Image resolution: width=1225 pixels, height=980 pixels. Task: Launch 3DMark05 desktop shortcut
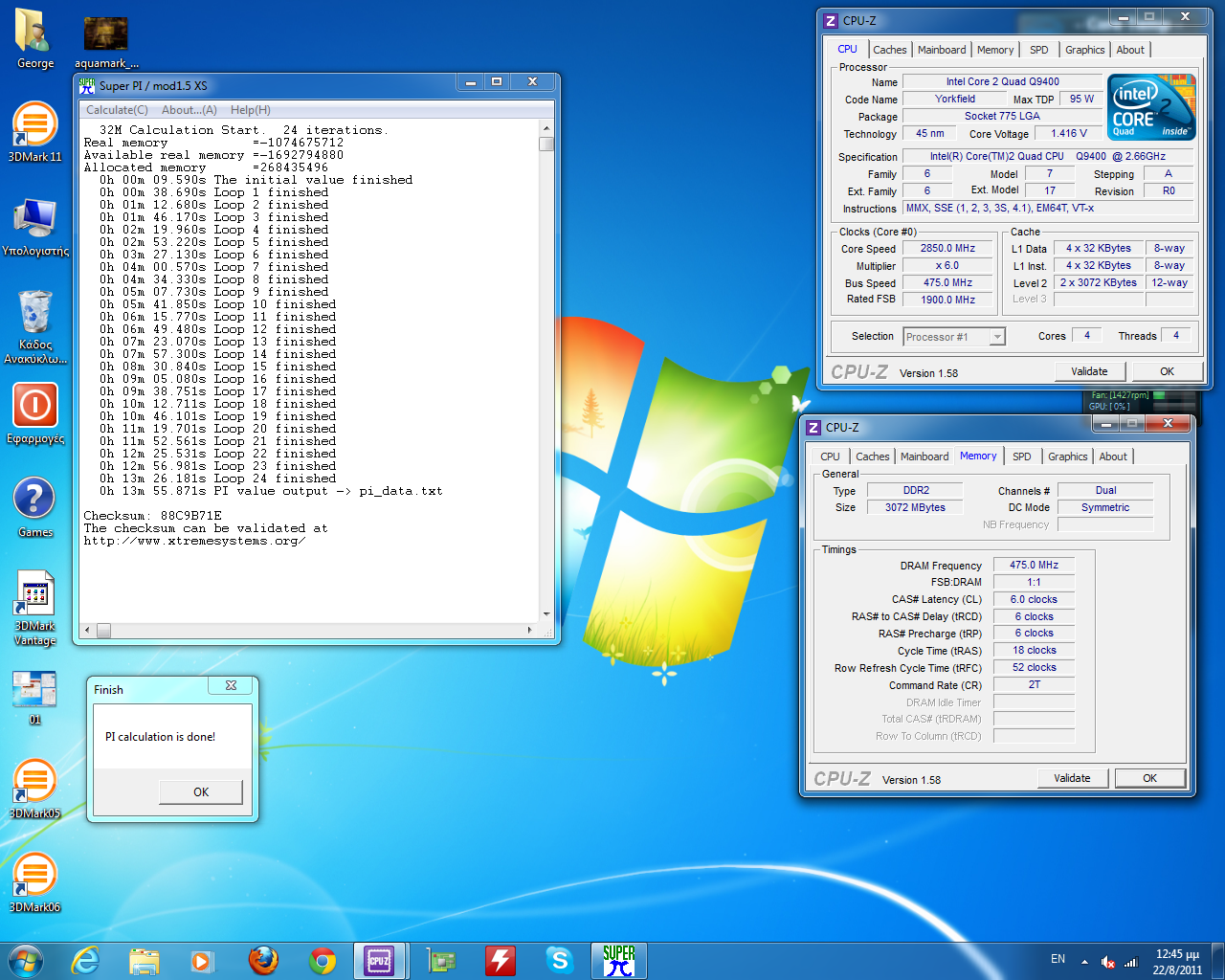point(35,789)
